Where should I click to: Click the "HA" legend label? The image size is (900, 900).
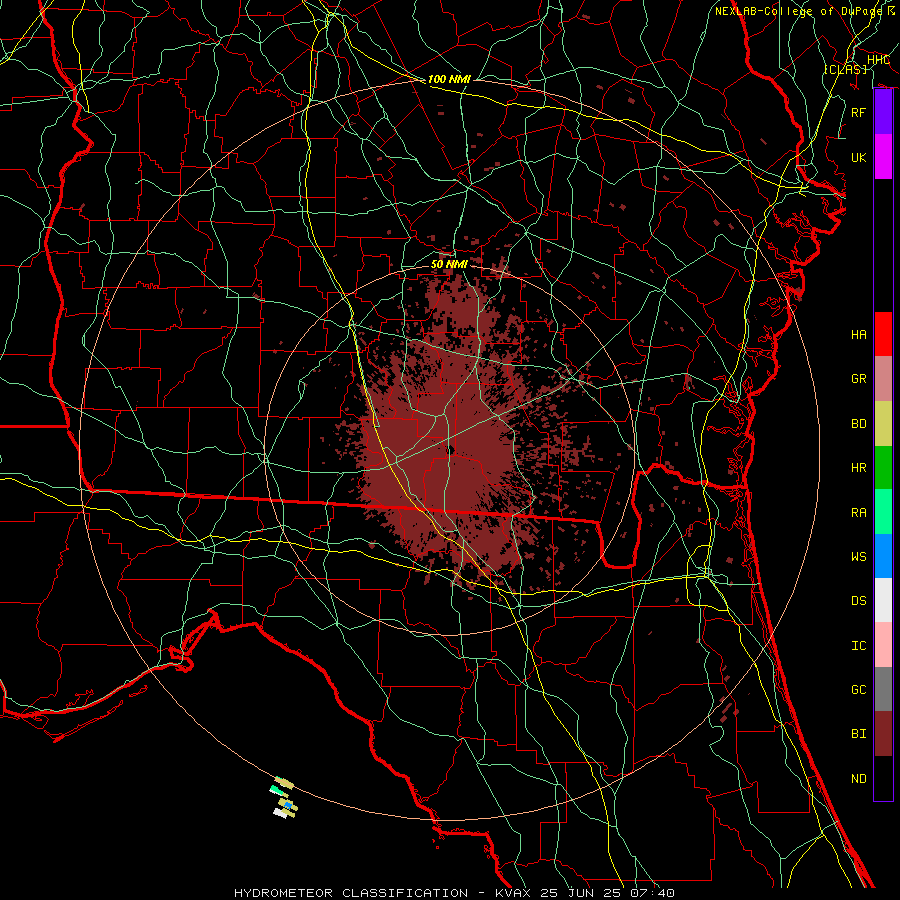click(x=859, y=335)
